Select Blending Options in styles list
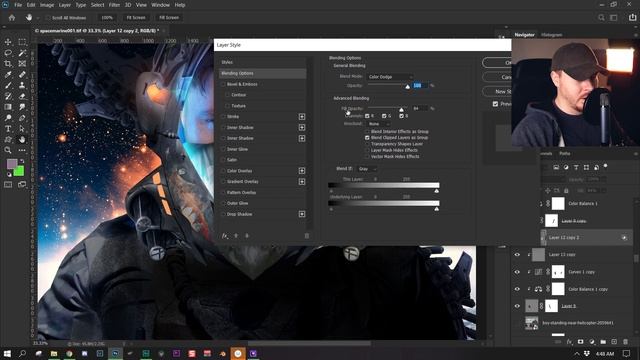 pos(262,73)
